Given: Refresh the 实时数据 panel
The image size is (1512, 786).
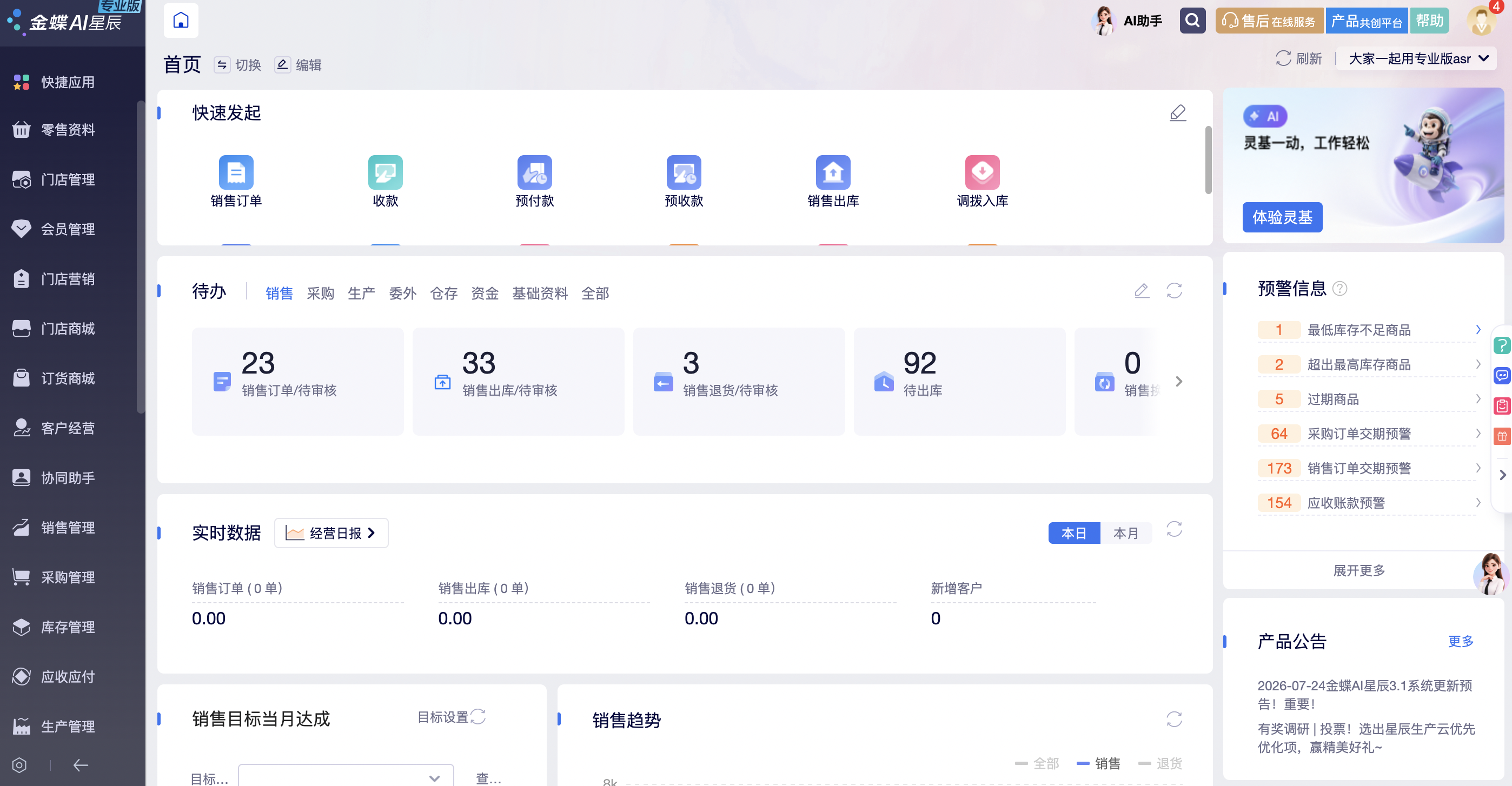Looking at the screenshot, I should [x=1174, y=529].
